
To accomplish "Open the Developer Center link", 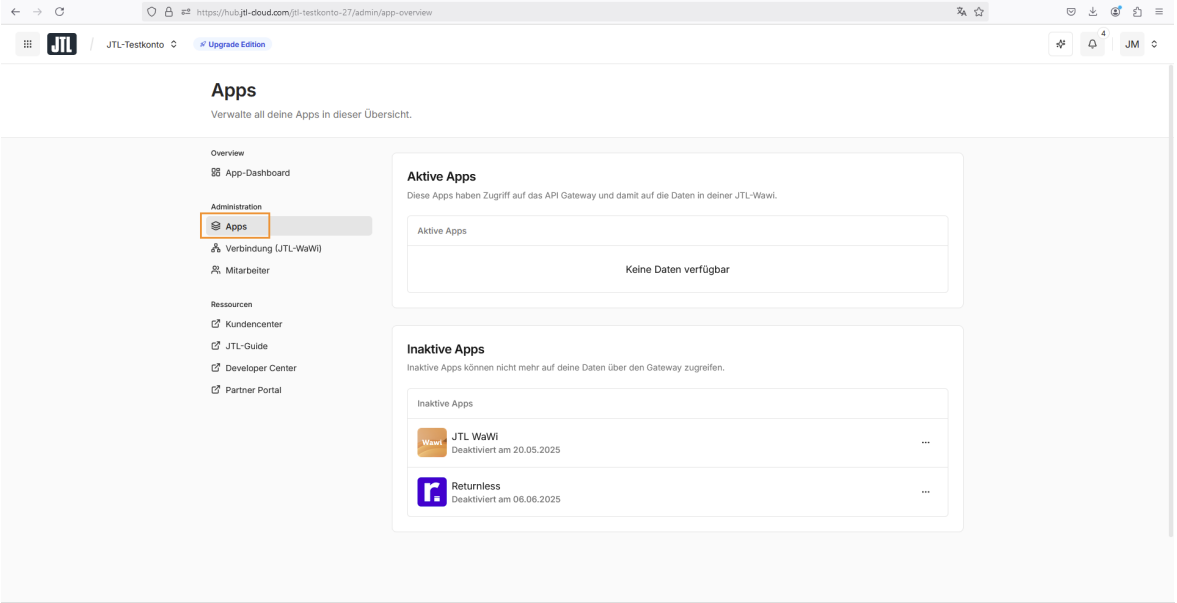I will pos(254,368).
